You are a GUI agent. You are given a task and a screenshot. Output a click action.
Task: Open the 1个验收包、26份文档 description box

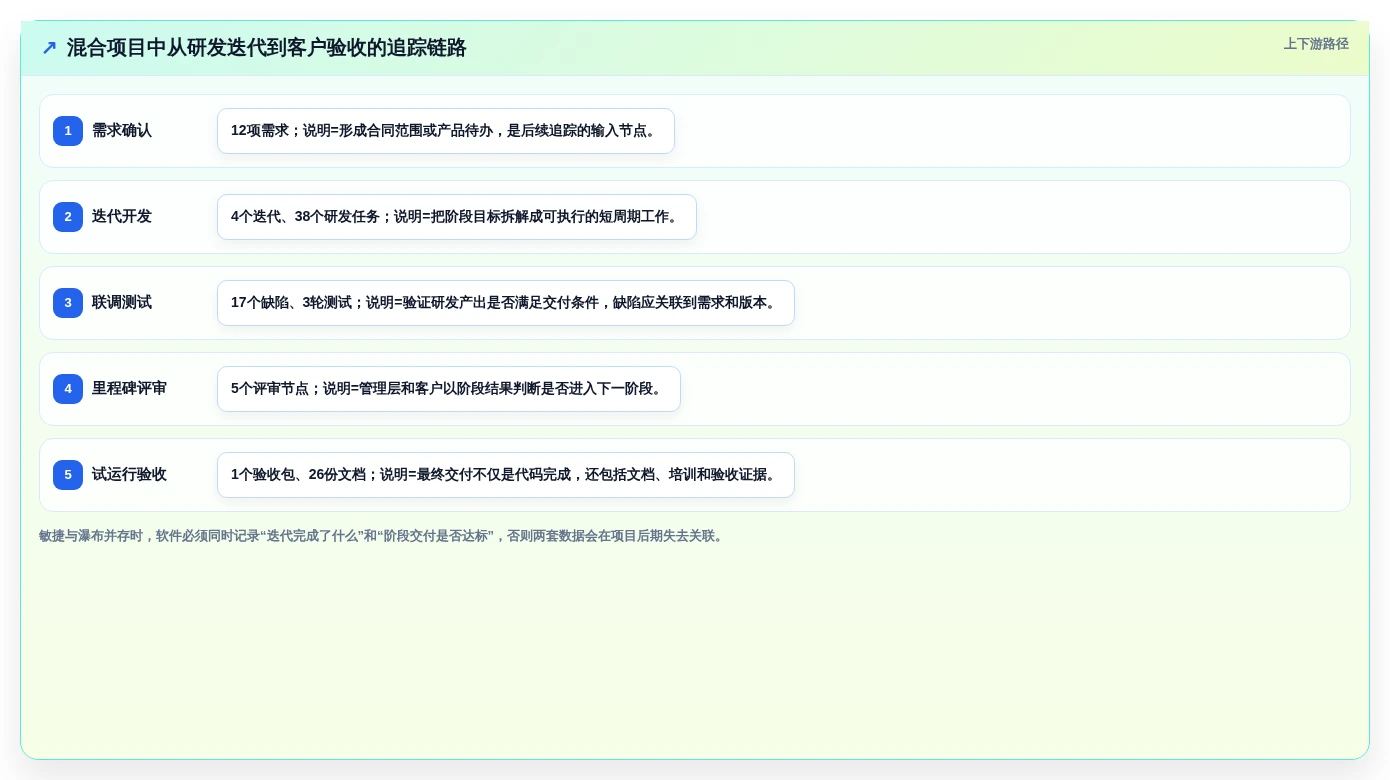(506, 475)
